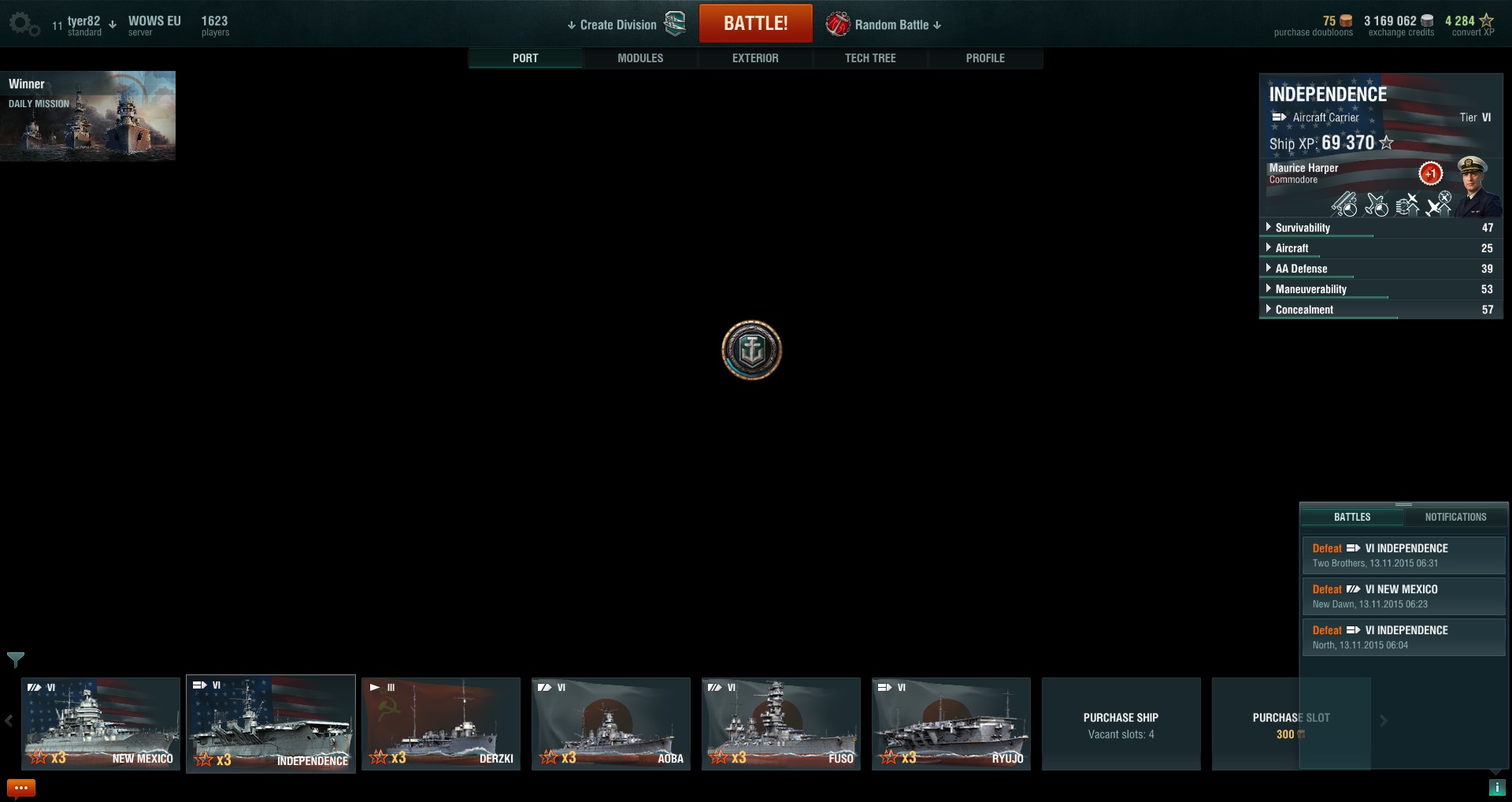Screen dimensions: 1512x802
Task: Select the AA guns upgrade skill icon
Action: (1407, 204)
